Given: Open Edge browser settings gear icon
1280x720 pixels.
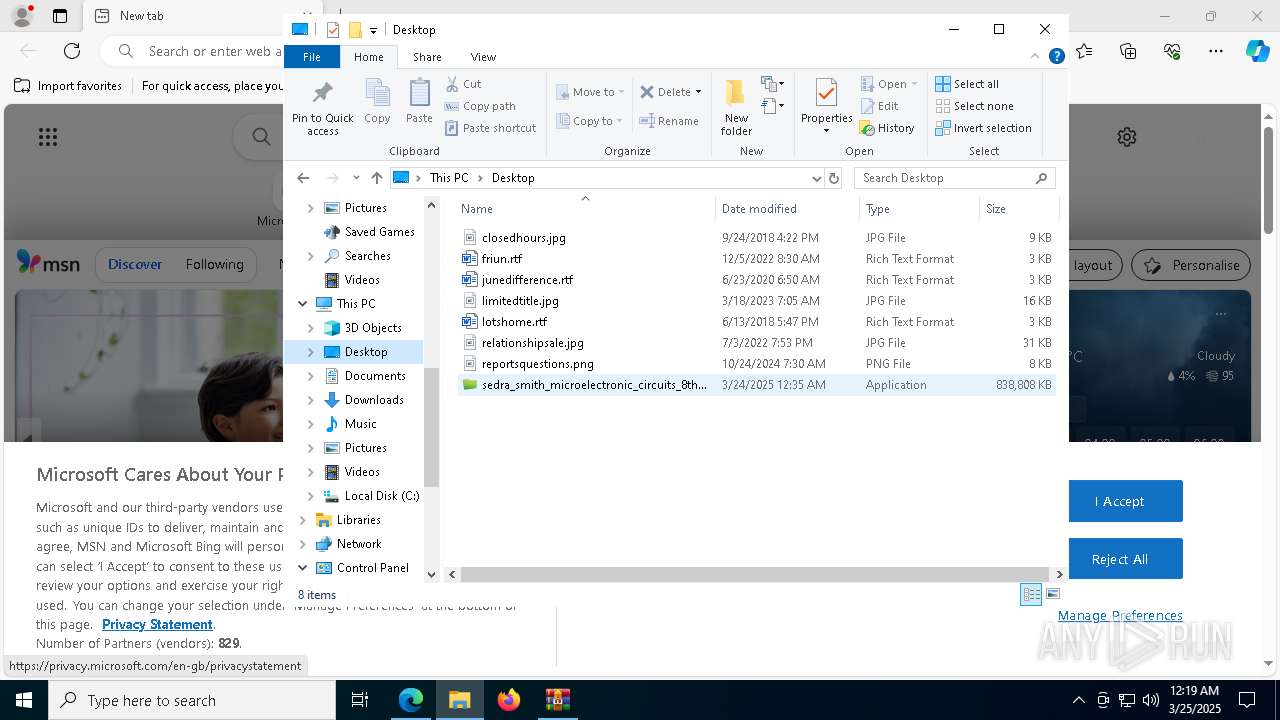Looking at the screenshot, I should click(1127, 137).
